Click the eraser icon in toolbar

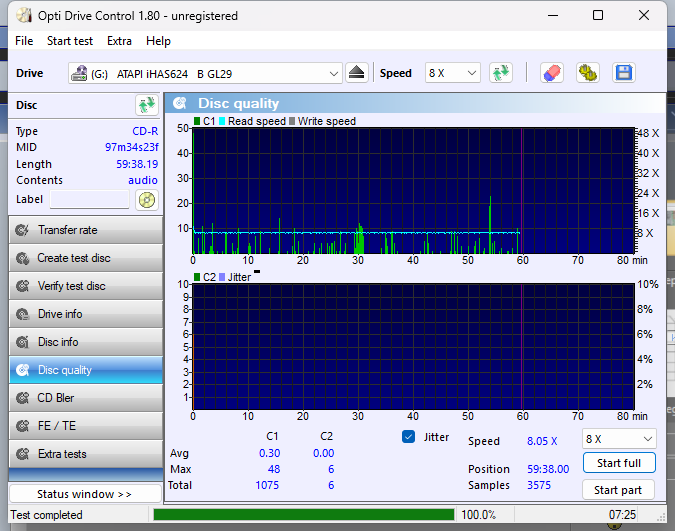tap(551, 73)
